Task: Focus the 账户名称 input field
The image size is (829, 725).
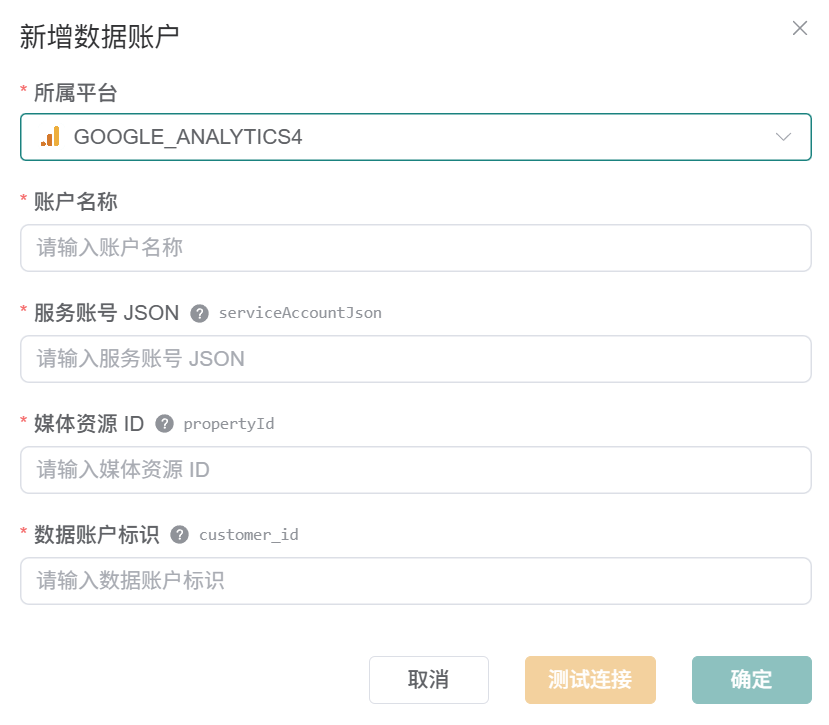Action: pos(416,248)
